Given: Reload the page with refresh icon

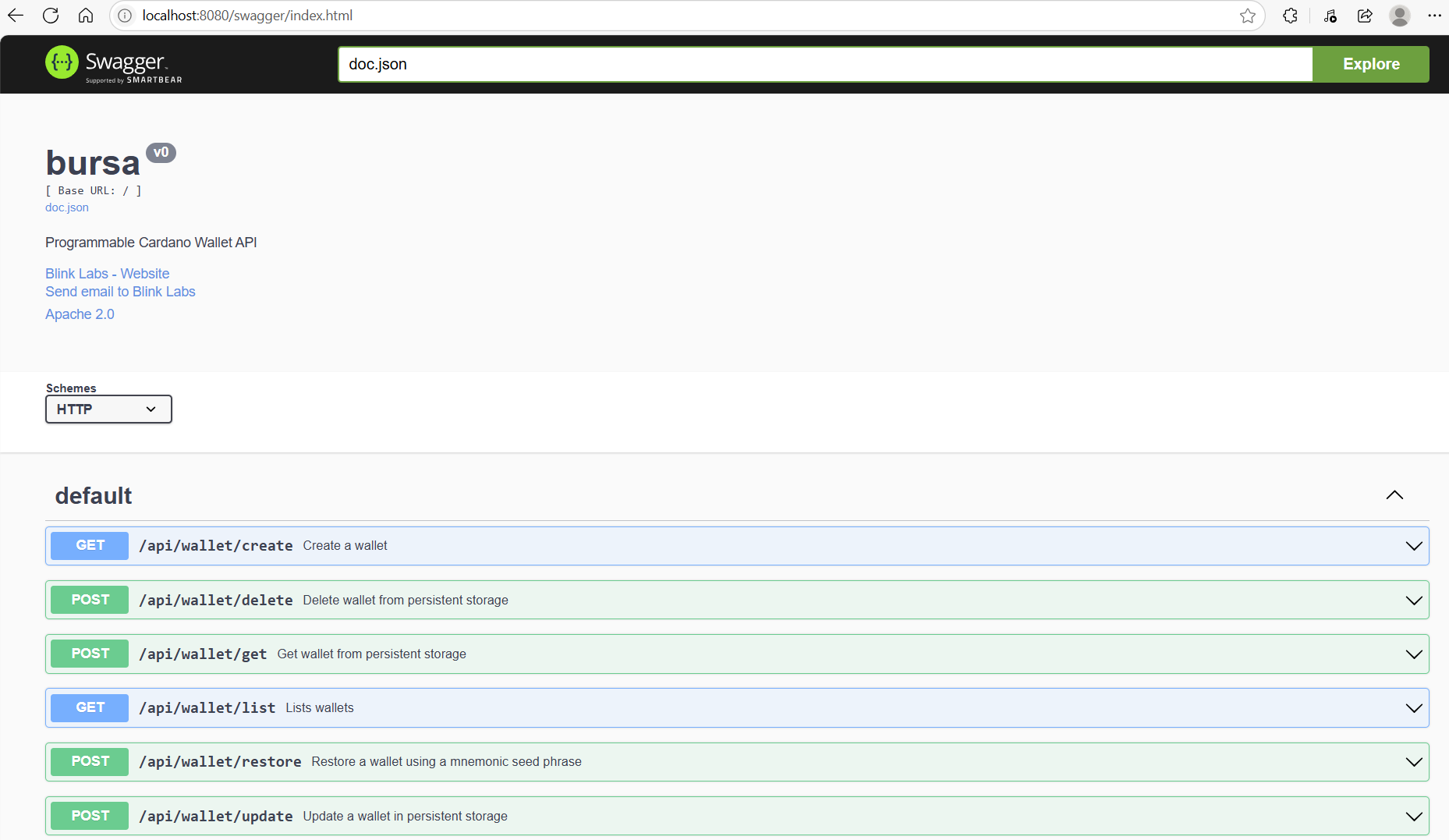Looking at the screenshot, I should (51, 16).
